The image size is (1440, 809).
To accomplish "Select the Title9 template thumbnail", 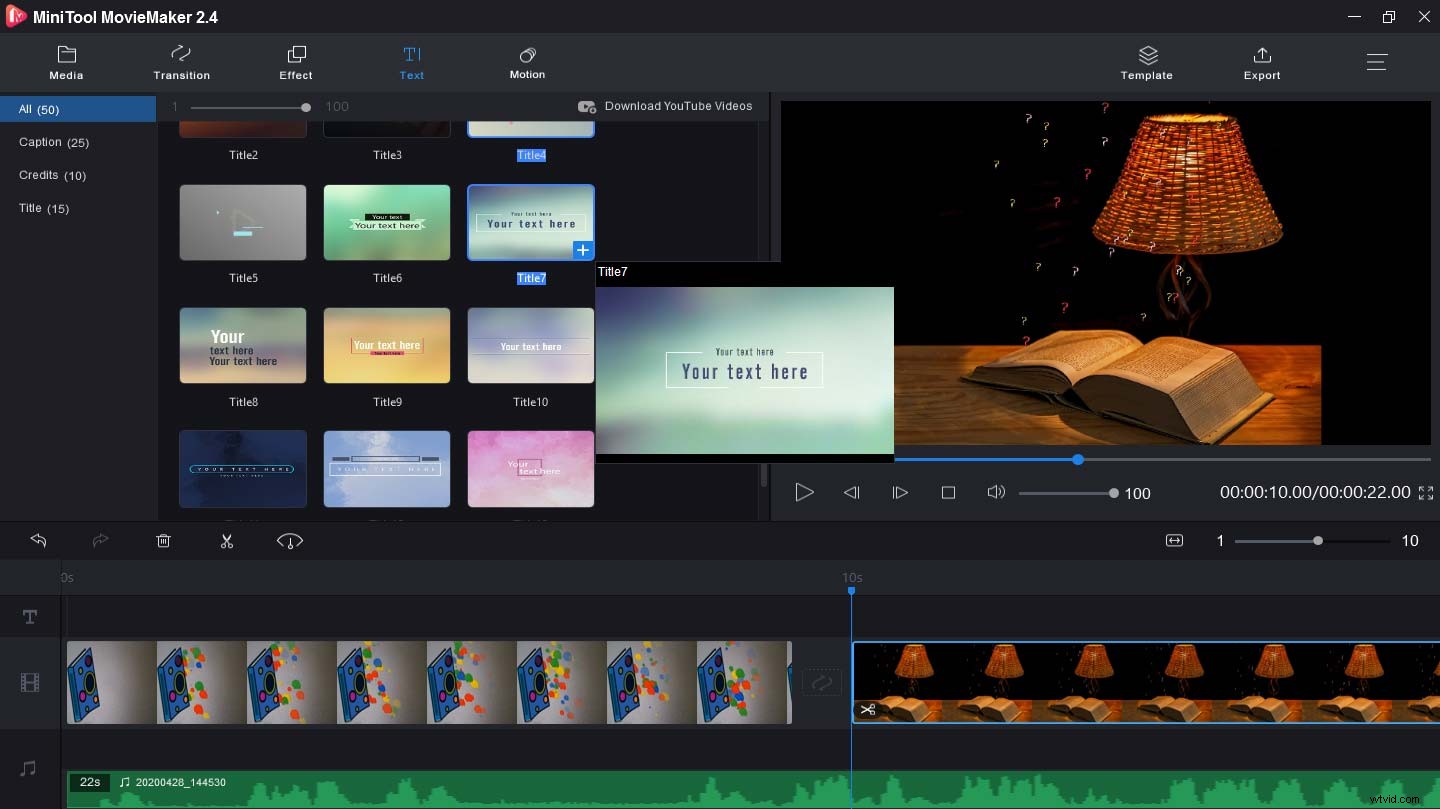I will coord(387,345).
